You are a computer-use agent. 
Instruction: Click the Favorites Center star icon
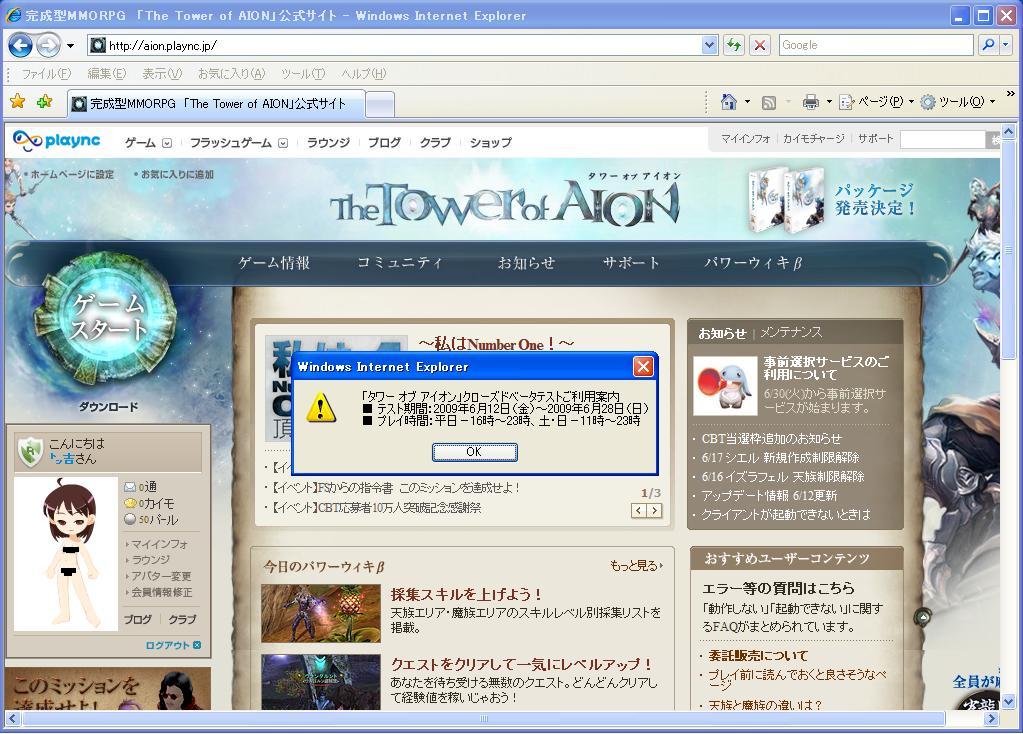(18, 102)
